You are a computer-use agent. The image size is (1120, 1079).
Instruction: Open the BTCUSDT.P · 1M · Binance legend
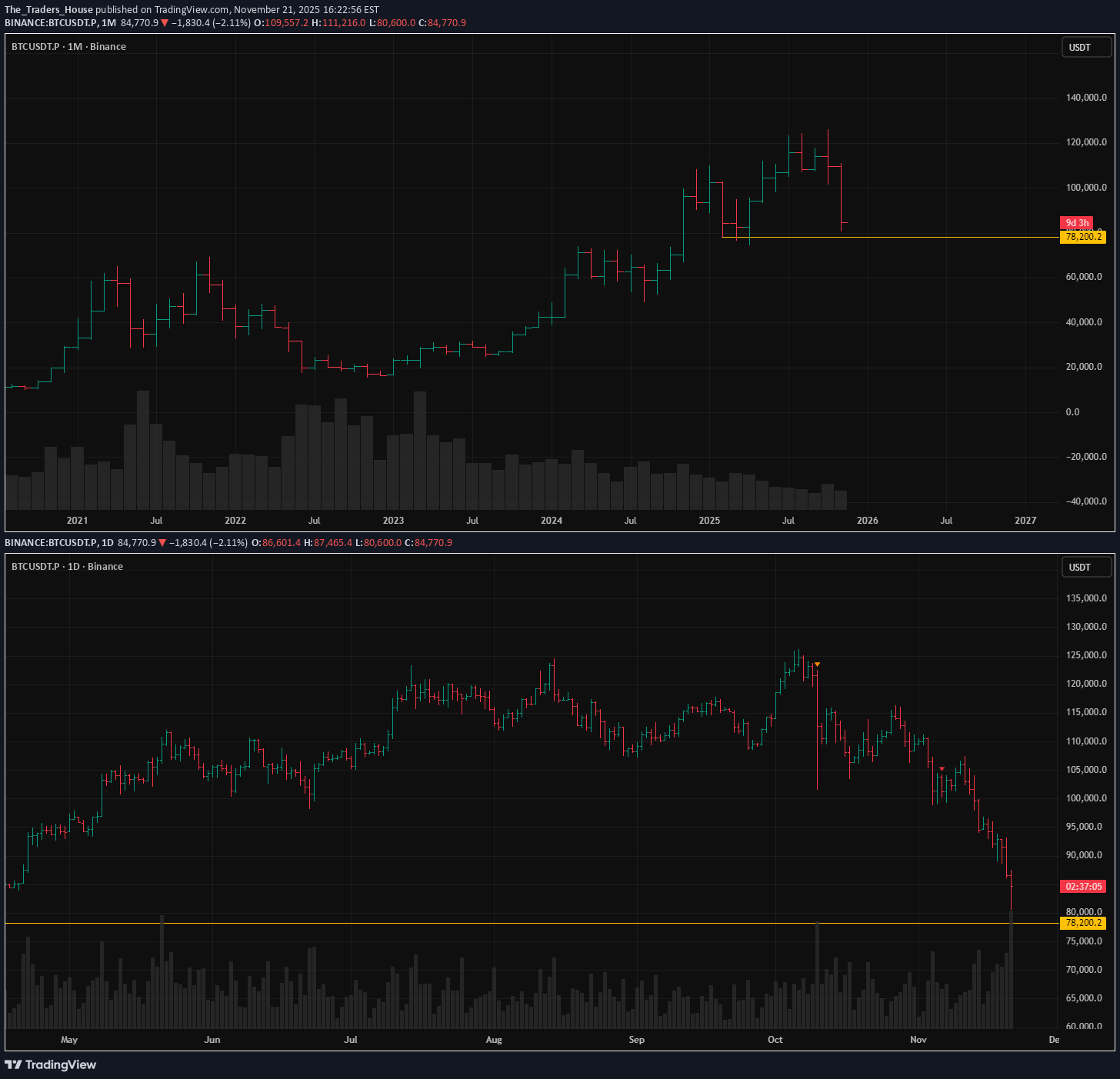[x=68, y=47]
